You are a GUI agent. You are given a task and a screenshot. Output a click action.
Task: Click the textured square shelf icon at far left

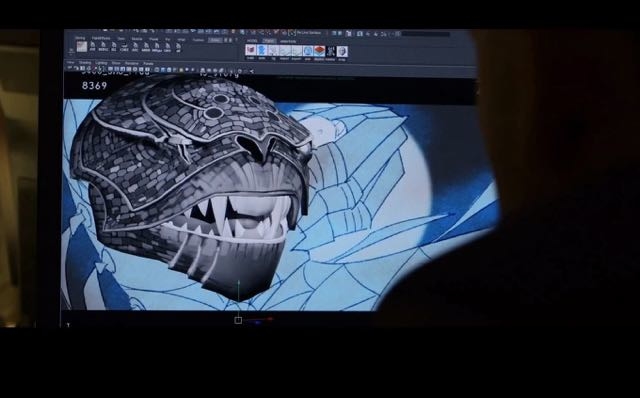click(82, 47)
